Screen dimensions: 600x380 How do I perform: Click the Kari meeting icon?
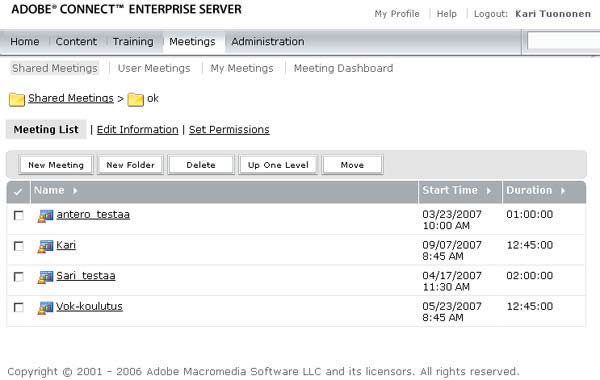45,247
